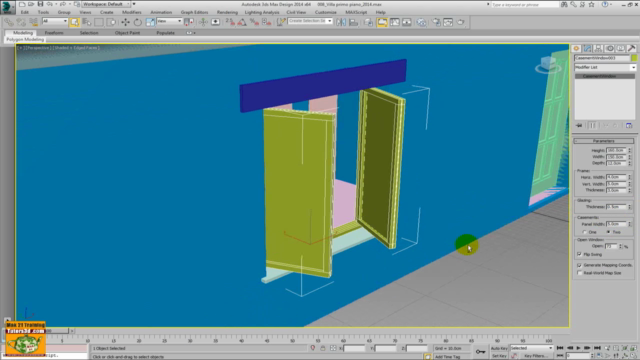Screen dimensions: 640x360
Task: Open the Modifier List dropdown
Action: click(605, 67)
